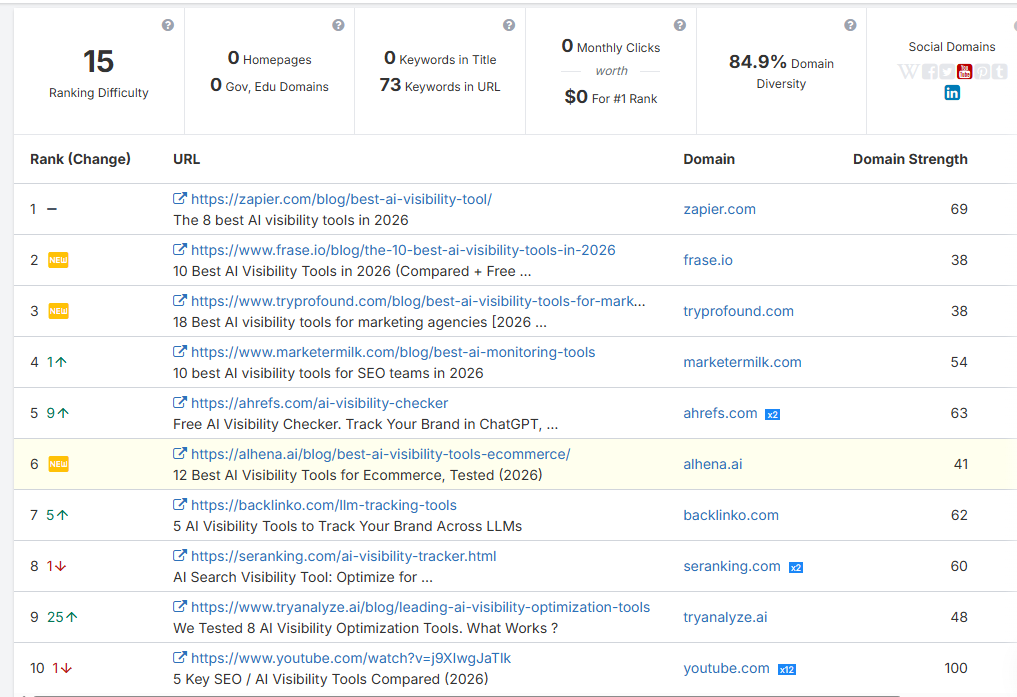Screen dimensions: 1017x697
Task: Click the domain strength 100 for youtube.com
Action: point(956,668)
